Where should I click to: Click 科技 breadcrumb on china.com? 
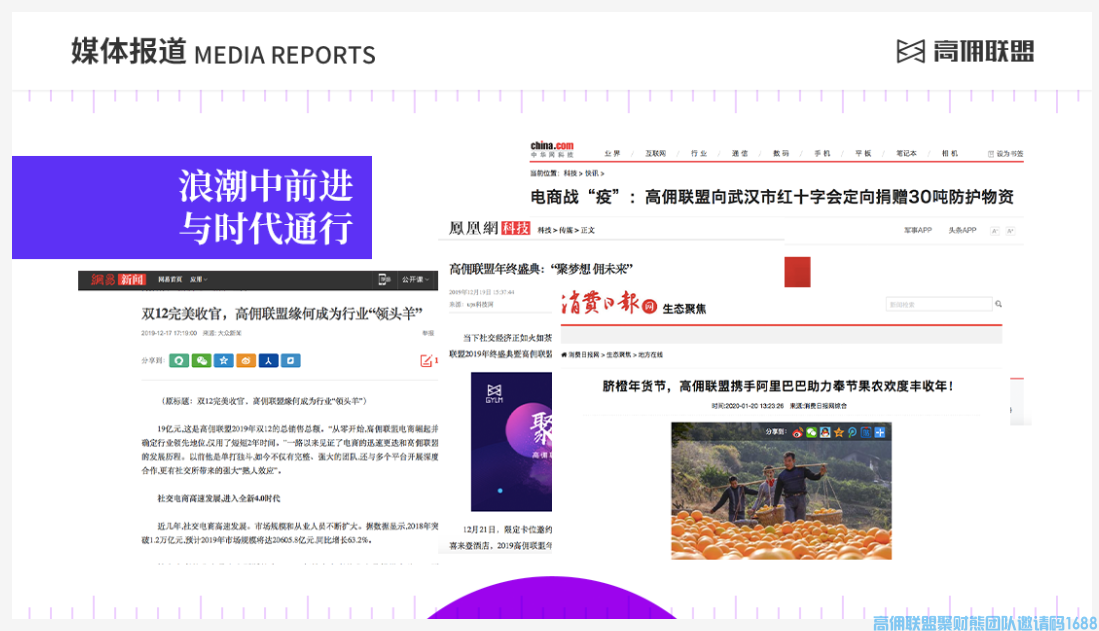(x=570, y=173)
